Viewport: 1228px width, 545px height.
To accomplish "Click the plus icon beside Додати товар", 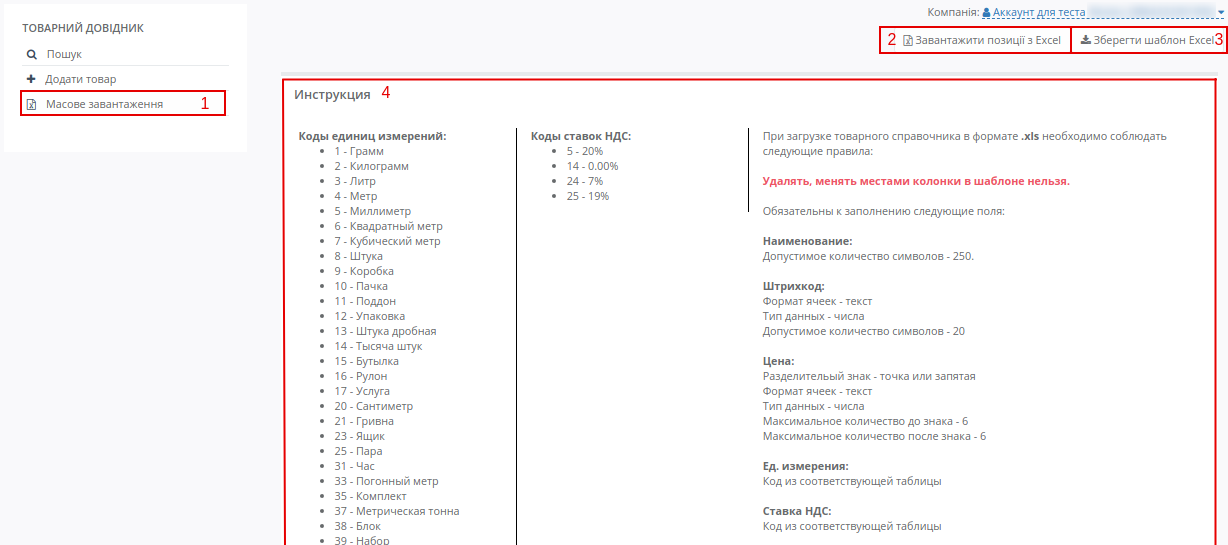I will click(x=31, y=79).
